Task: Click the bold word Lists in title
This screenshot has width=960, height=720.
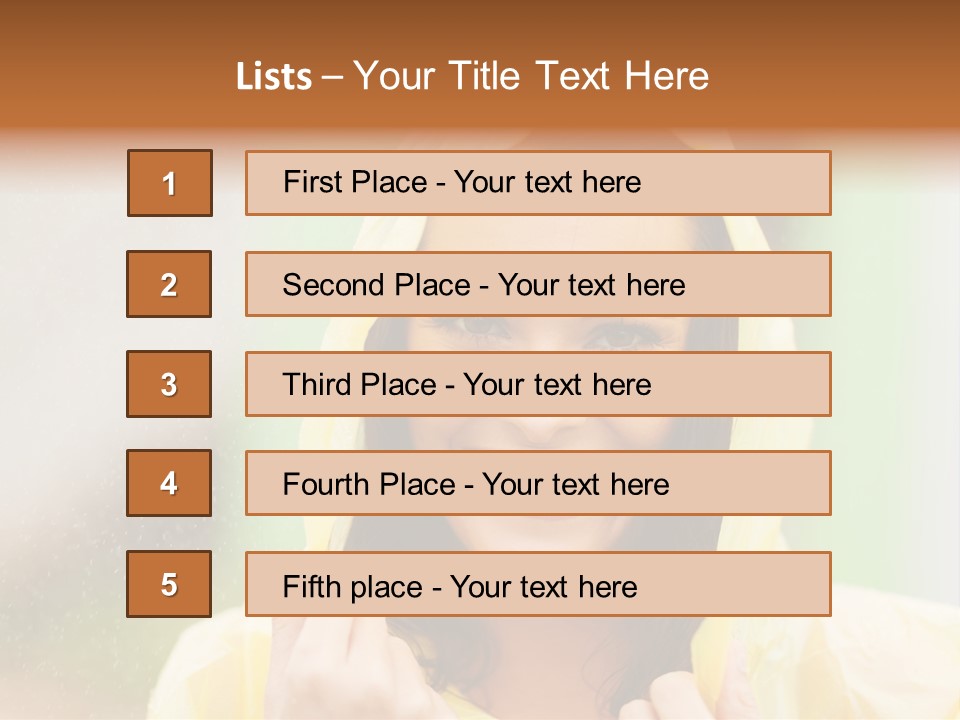Action: (274, 77)
